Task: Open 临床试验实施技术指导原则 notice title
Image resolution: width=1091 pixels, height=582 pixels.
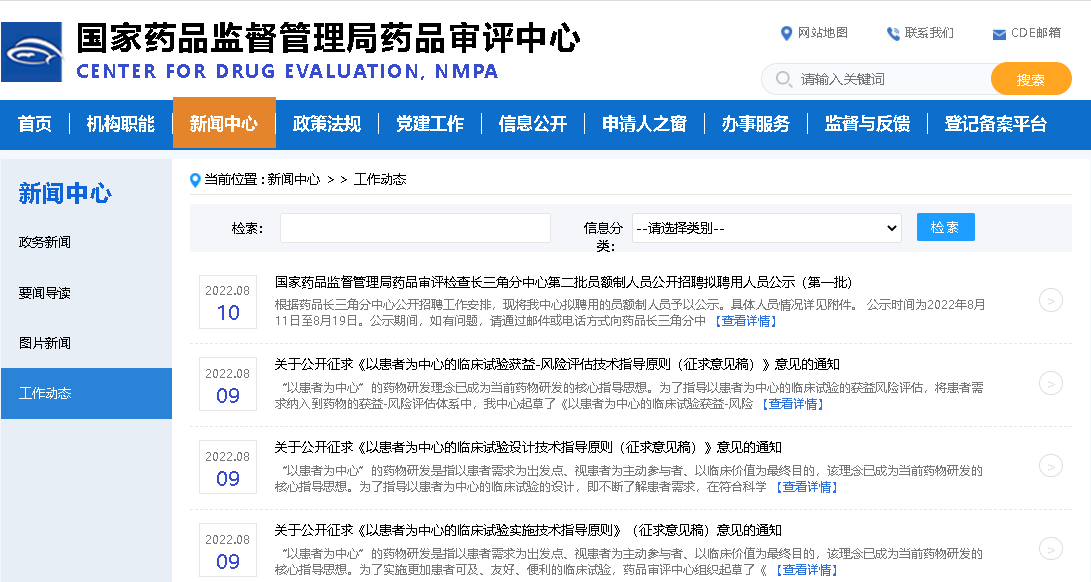Action: coord(528,530)
